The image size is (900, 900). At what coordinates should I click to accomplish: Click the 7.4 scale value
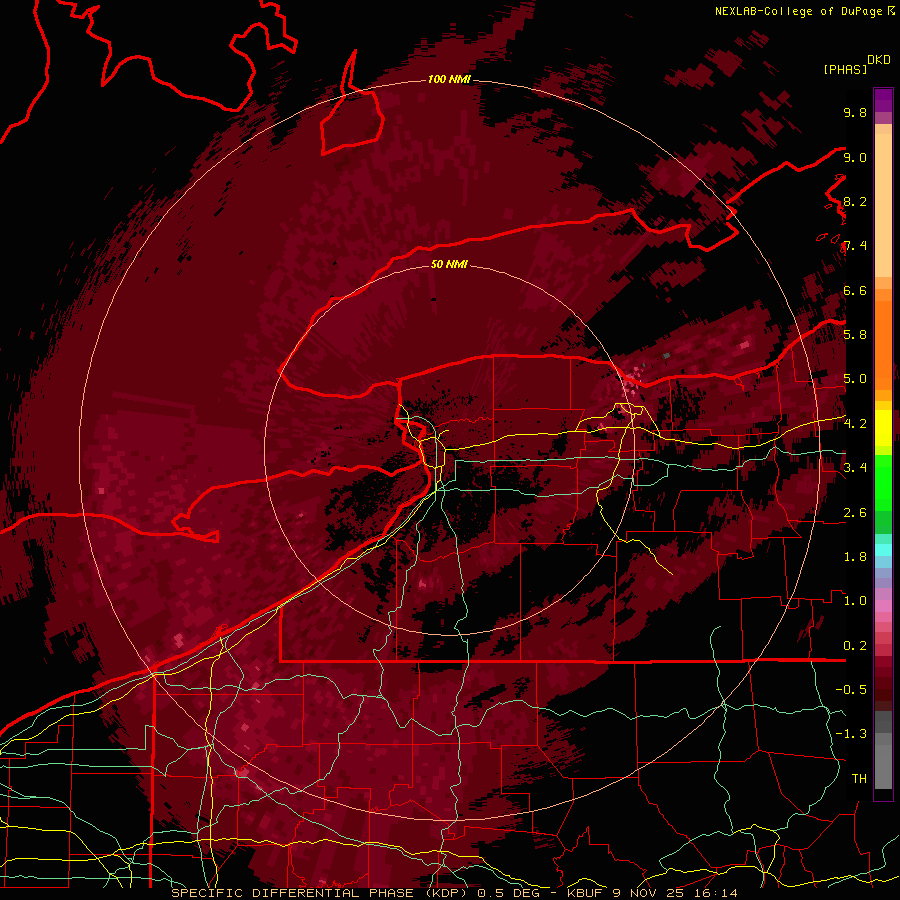tap(855, 246)
